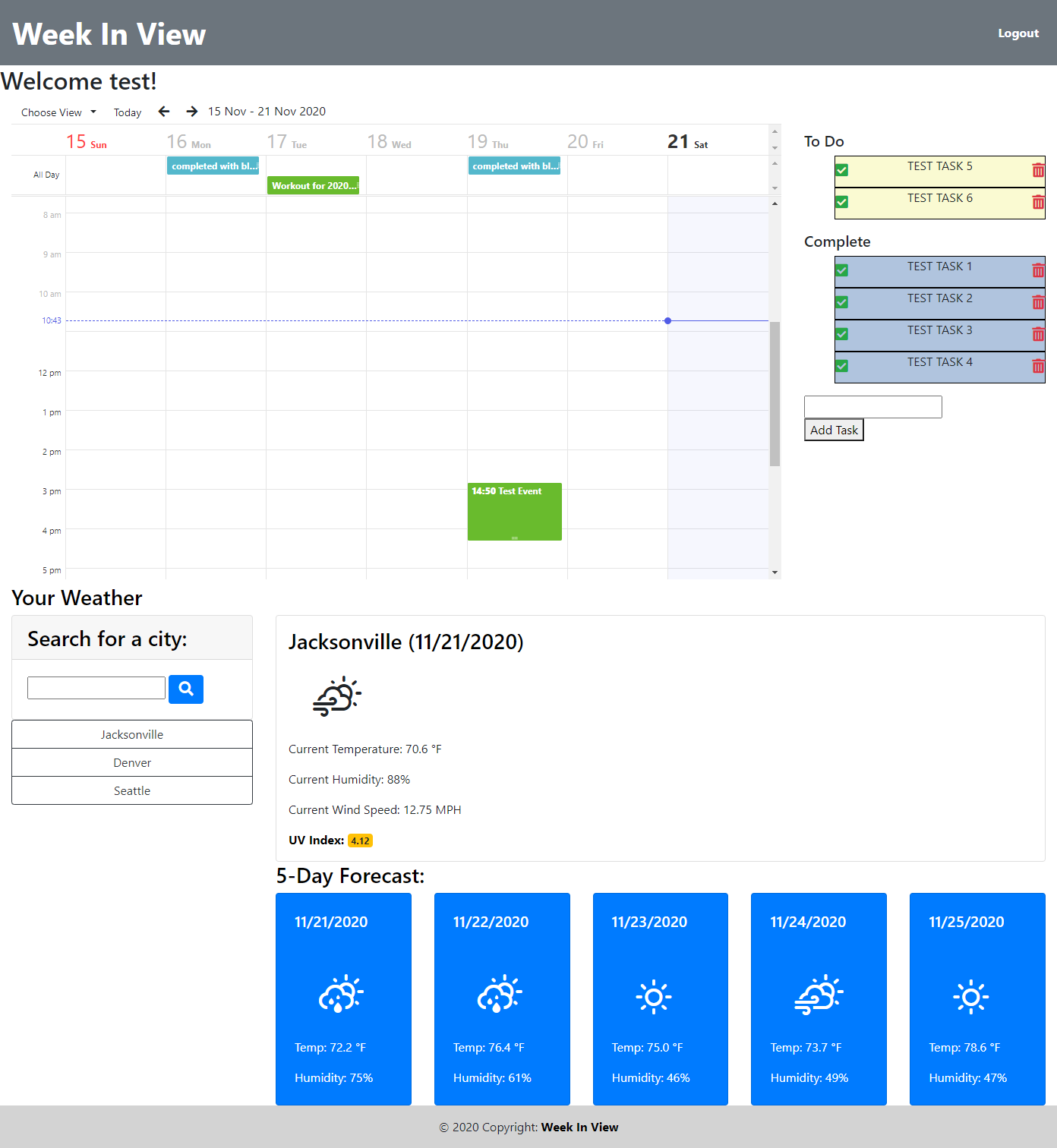
Task: Open the 14:50 Test Event
Action: point(515,512)
